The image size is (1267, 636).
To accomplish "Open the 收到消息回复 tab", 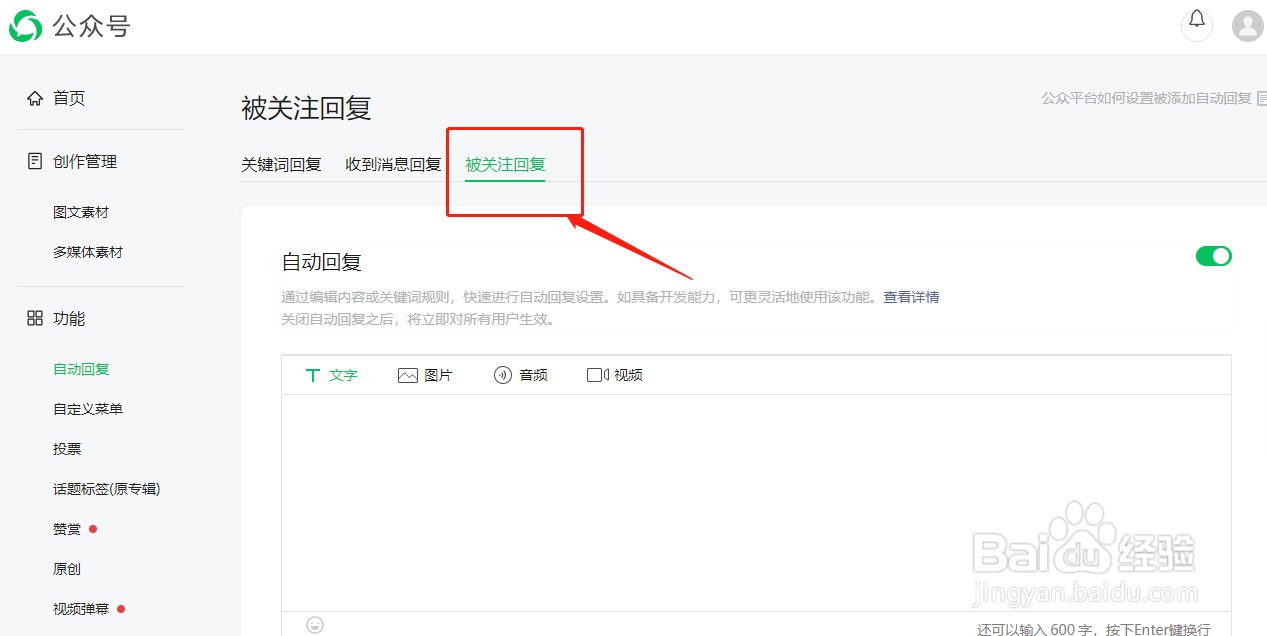I will pyautogui.click(x=392, y=164).
